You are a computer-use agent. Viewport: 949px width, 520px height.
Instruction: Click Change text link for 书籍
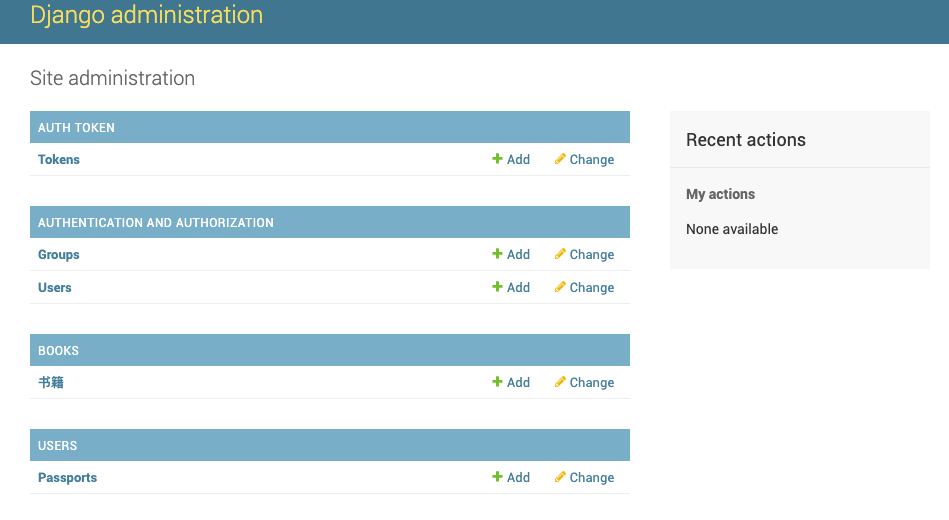[592, 383]
